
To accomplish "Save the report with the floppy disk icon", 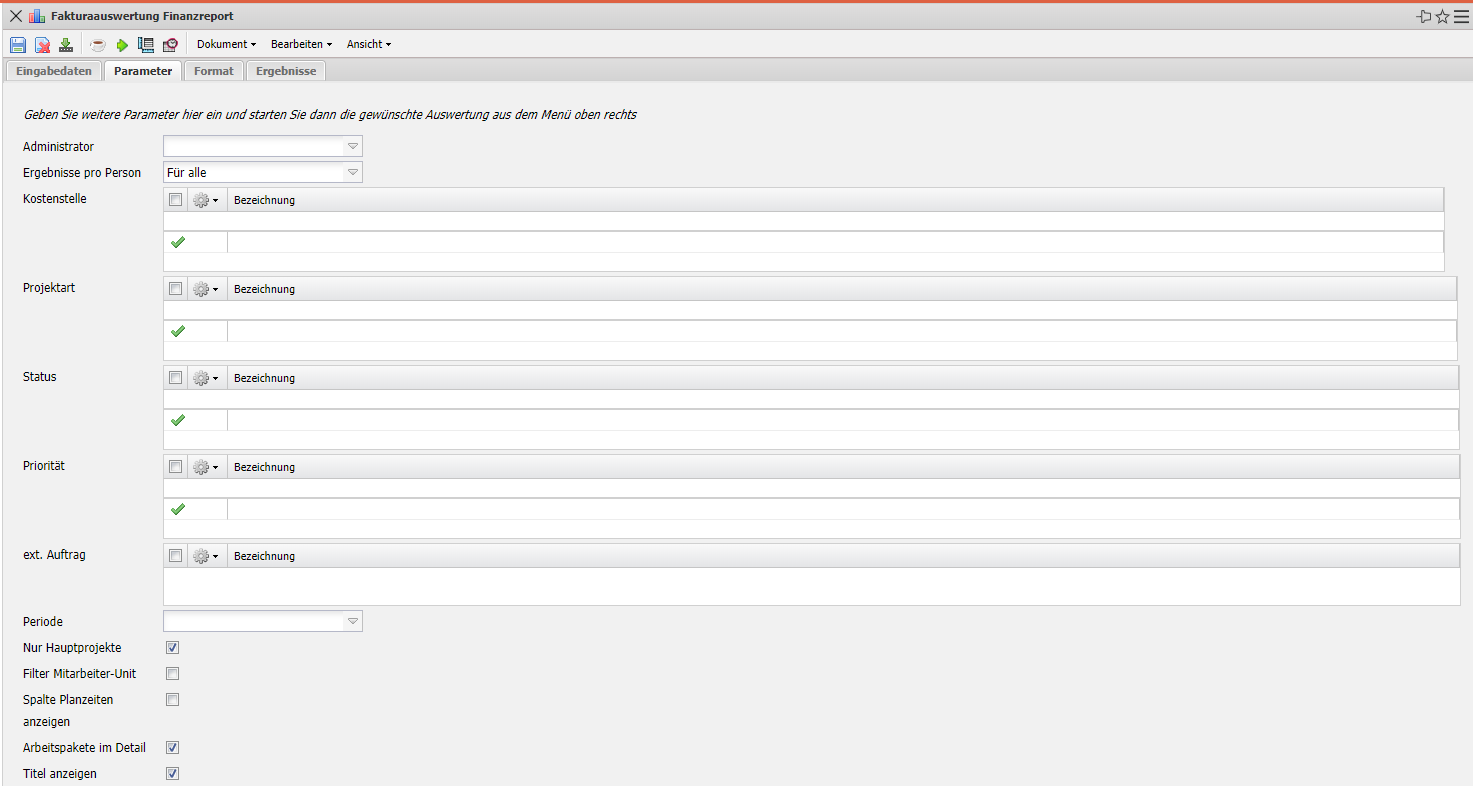I will pos(18,45).
